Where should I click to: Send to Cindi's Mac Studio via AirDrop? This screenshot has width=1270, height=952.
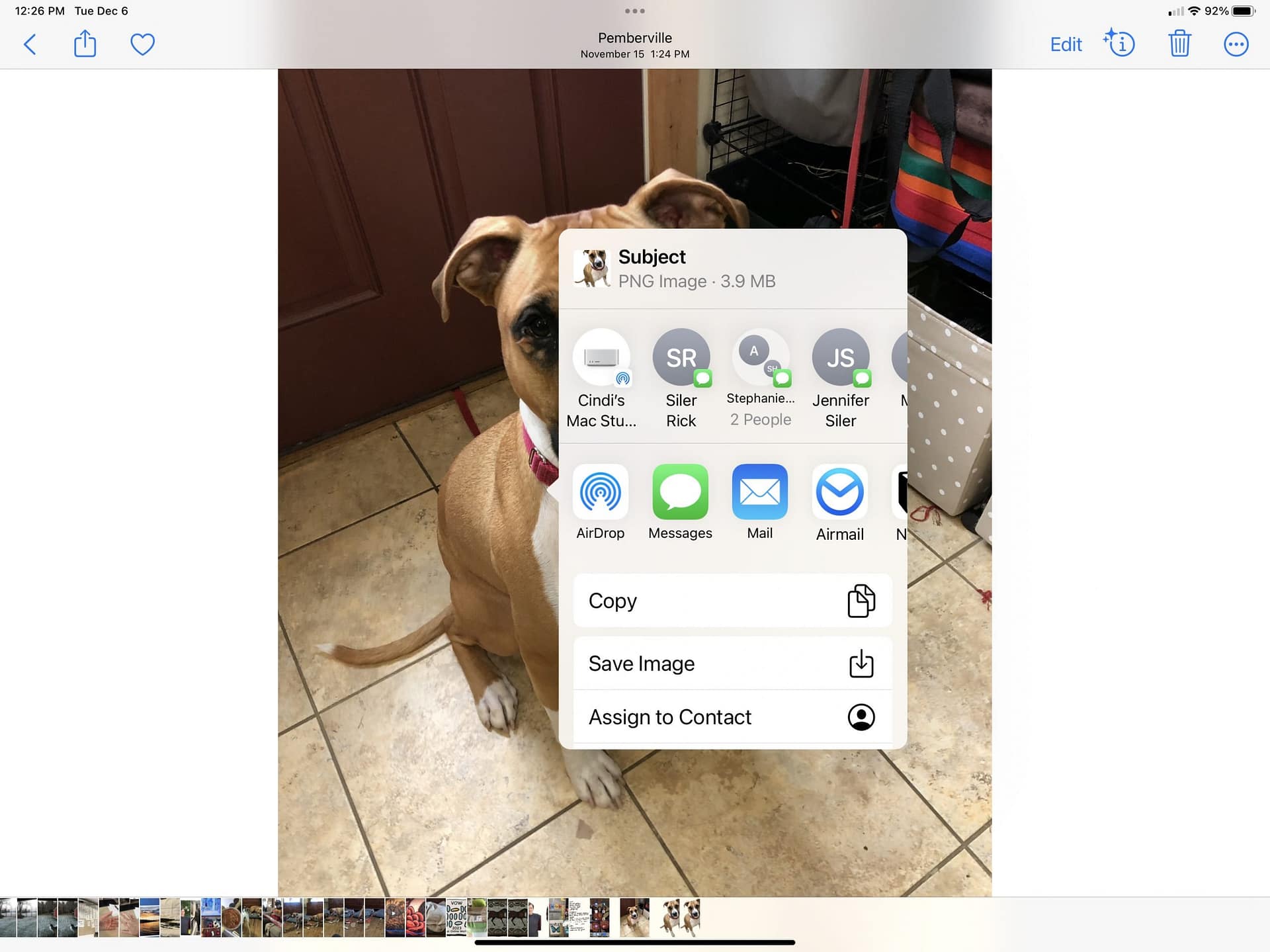(x=601, y=358)
